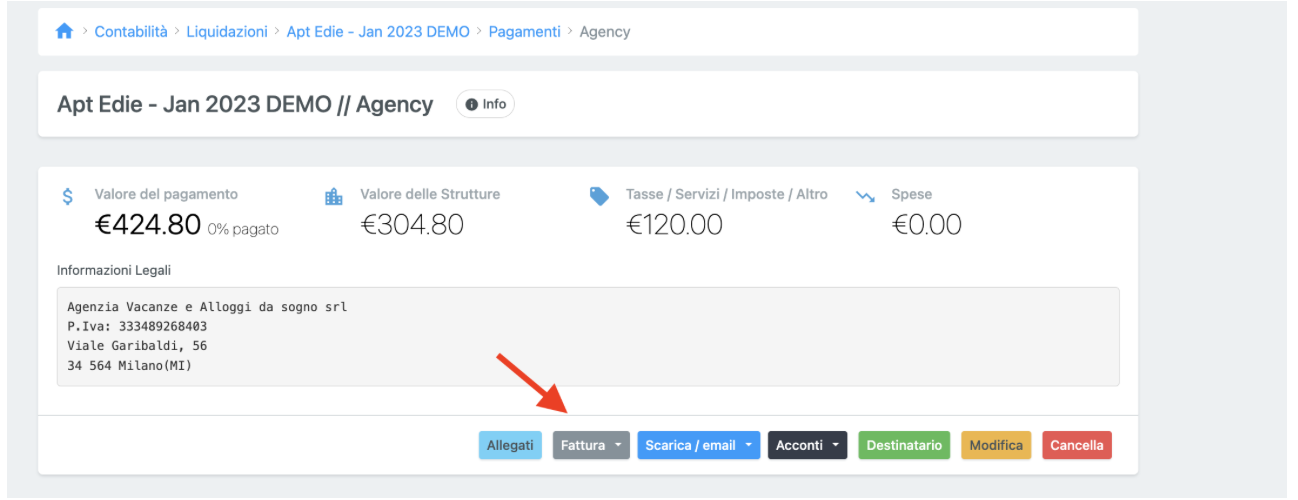Click the red Cancella button
Screen dimensions: 1298x500
coord(1076,445)
